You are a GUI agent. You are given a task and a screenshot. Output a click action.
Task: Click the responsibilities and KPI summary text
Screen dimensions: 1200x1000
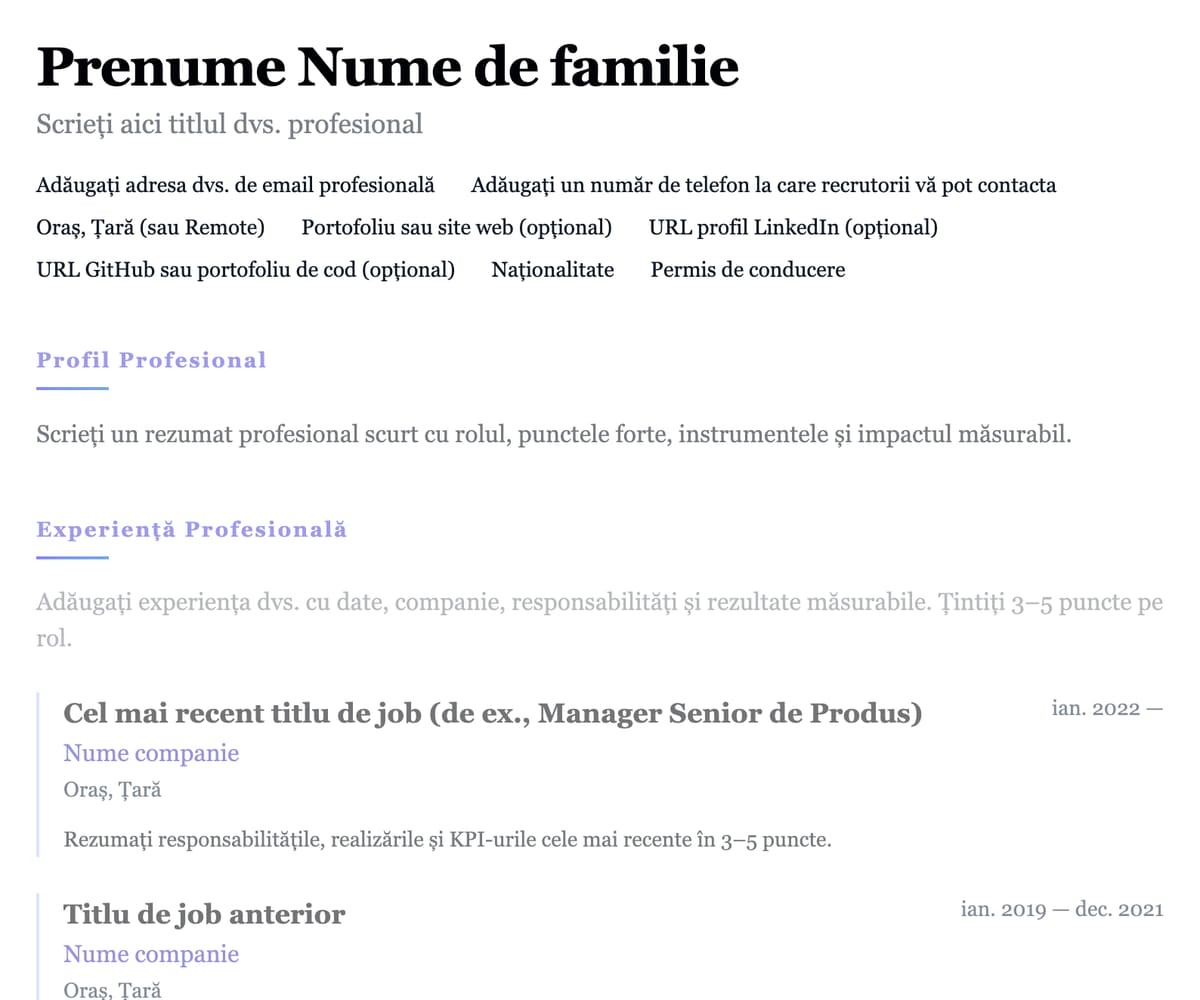(447, 839)
